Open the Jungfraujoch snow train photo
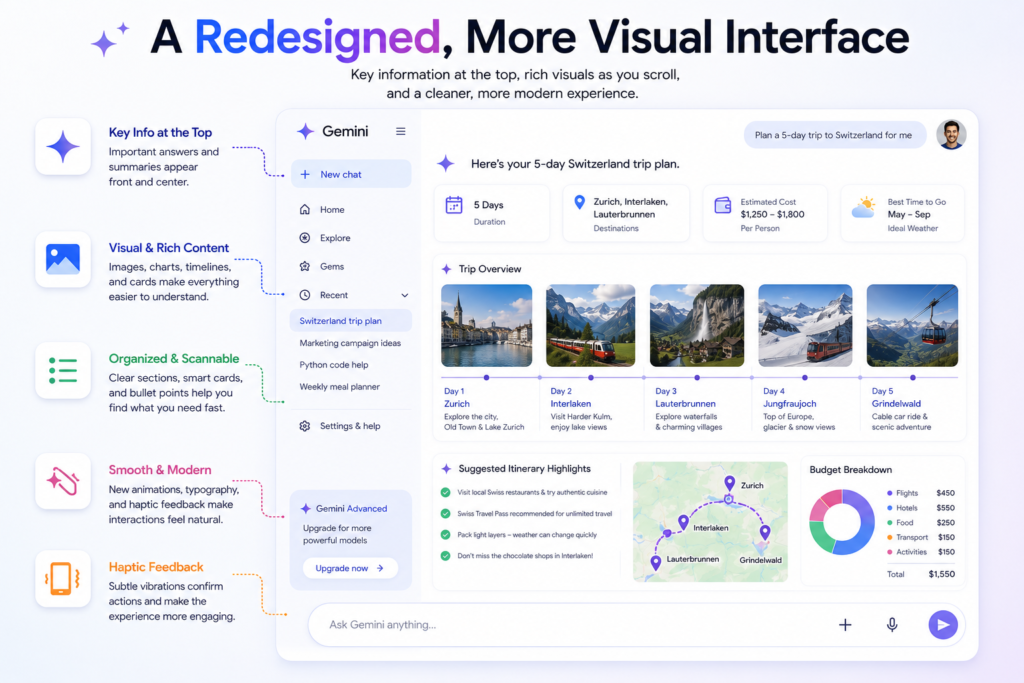 [805, 325]
